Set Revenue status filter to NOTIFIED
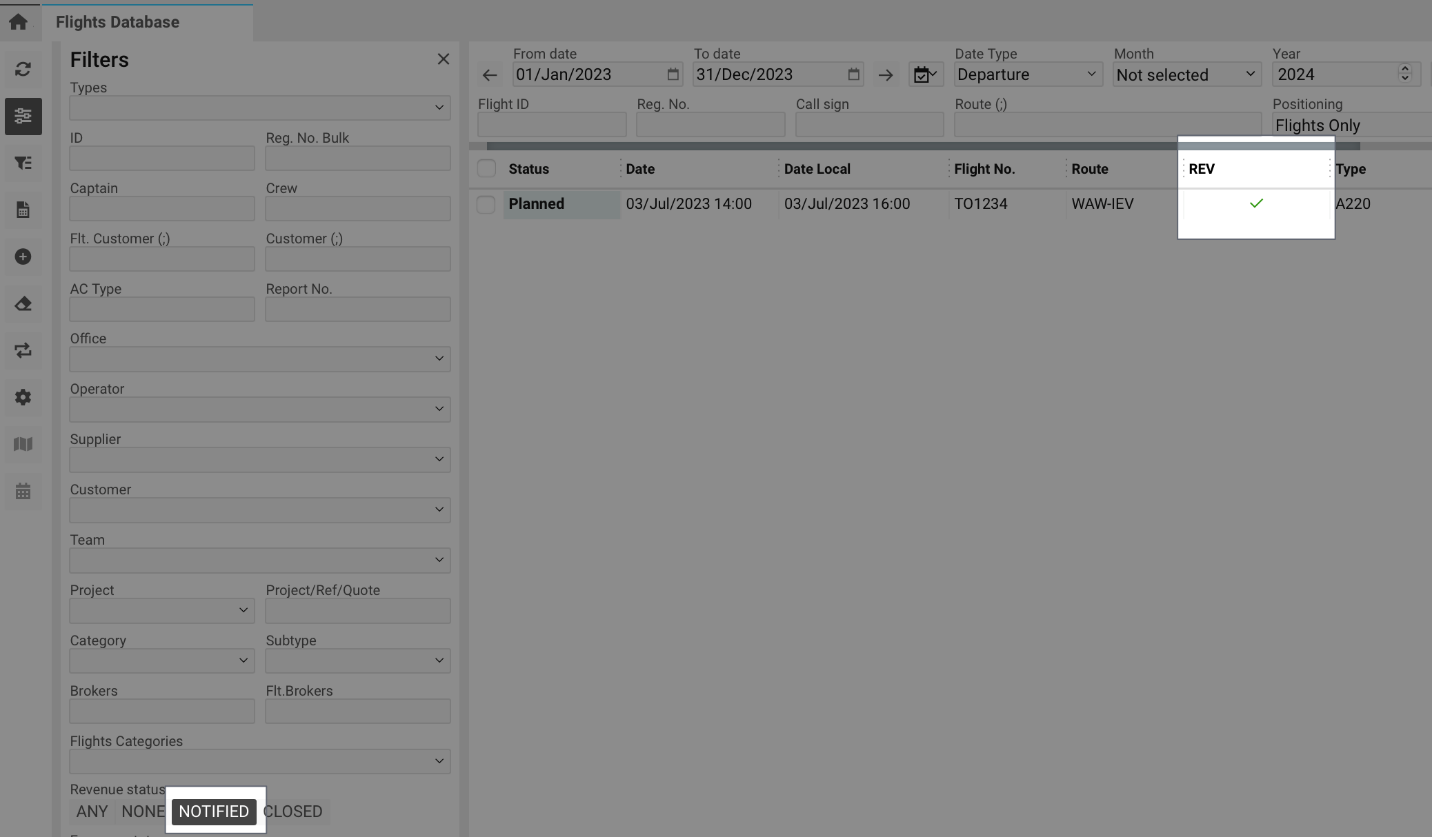This screenshot has width=1432, height=837. pos(214,811)
